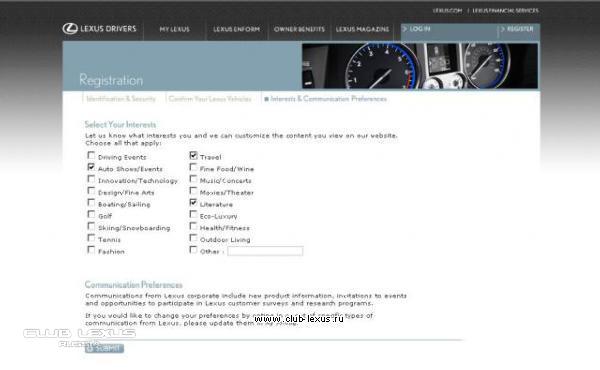Viewport: 600px width, 370px height.
Task: Check the Golf checkbox
Action: pyautogui.click(x=91, y=214)
